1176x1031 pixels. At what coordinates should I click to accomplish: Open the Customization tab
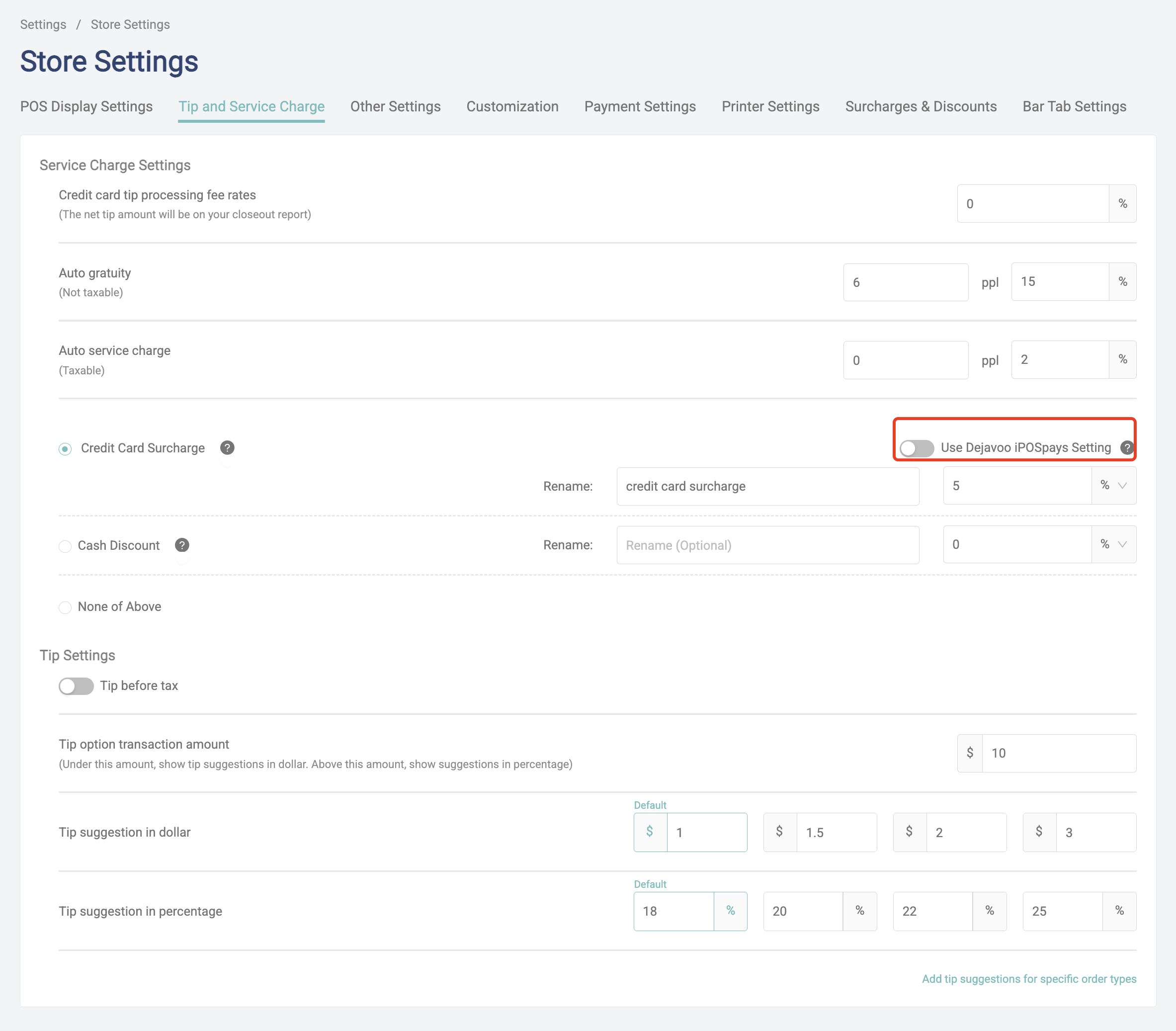click(x=512, y=106)
